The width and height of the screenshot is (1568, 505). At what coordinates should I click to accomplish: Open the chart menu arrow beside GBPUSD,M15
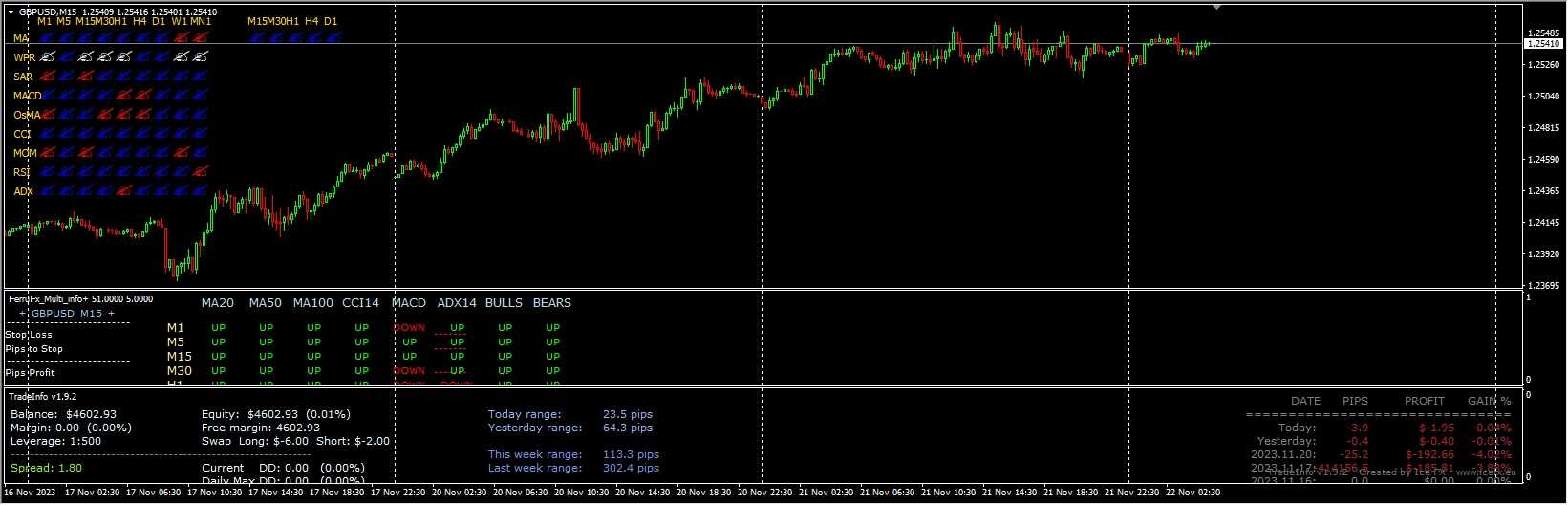click(11, 12)
